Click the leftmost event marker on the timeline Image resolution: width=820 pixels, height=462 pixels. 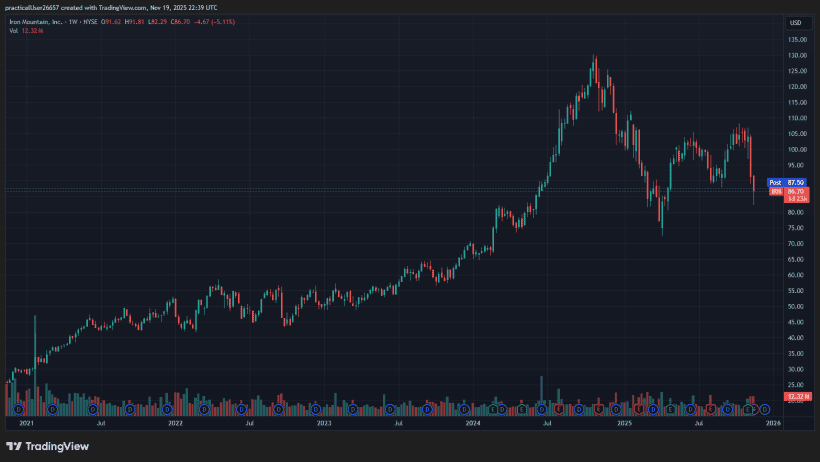coord(19,409)
